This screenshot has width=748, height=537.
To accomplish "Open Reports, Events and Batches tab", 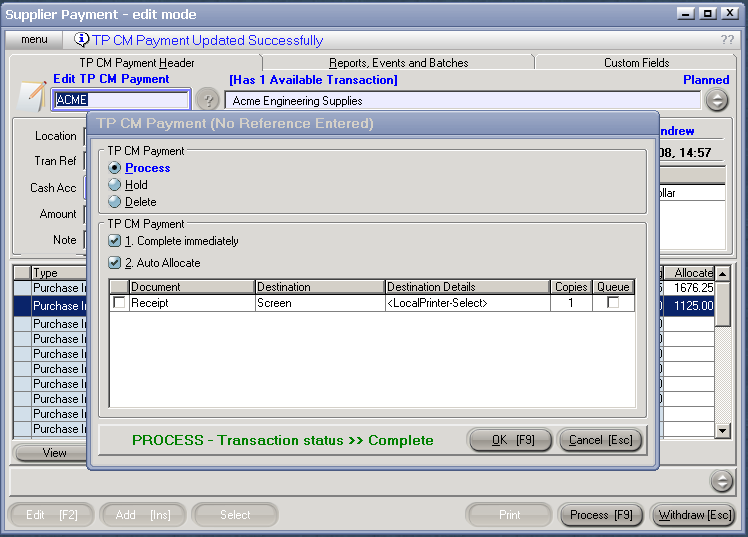I will 398,63.
